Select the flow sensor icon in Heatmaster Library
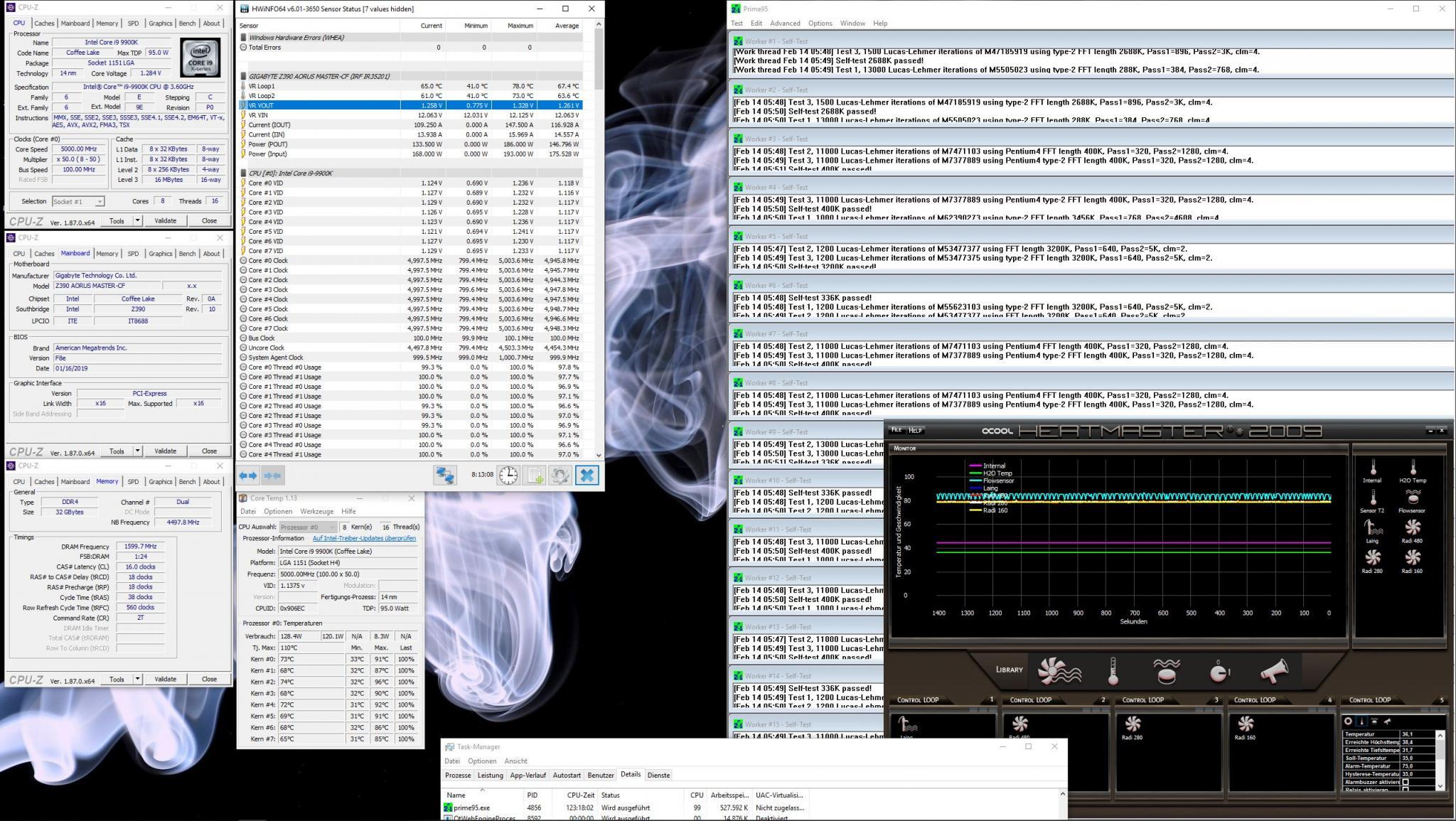Viewport: 1456px width, 821px height. [x=1166, y=670]
